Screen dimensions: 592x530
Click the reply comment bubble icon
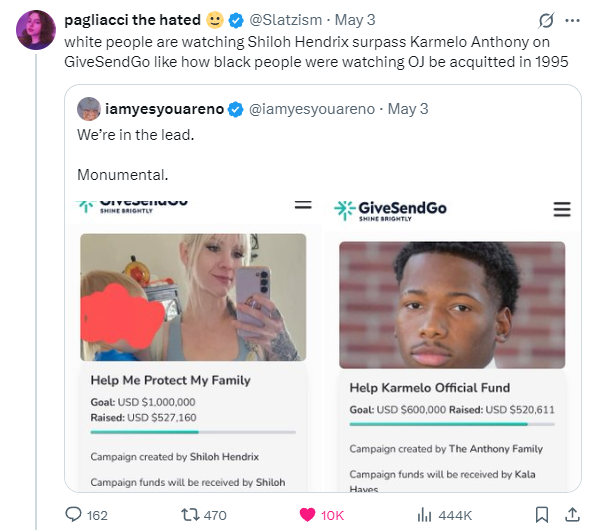point(73,515)
